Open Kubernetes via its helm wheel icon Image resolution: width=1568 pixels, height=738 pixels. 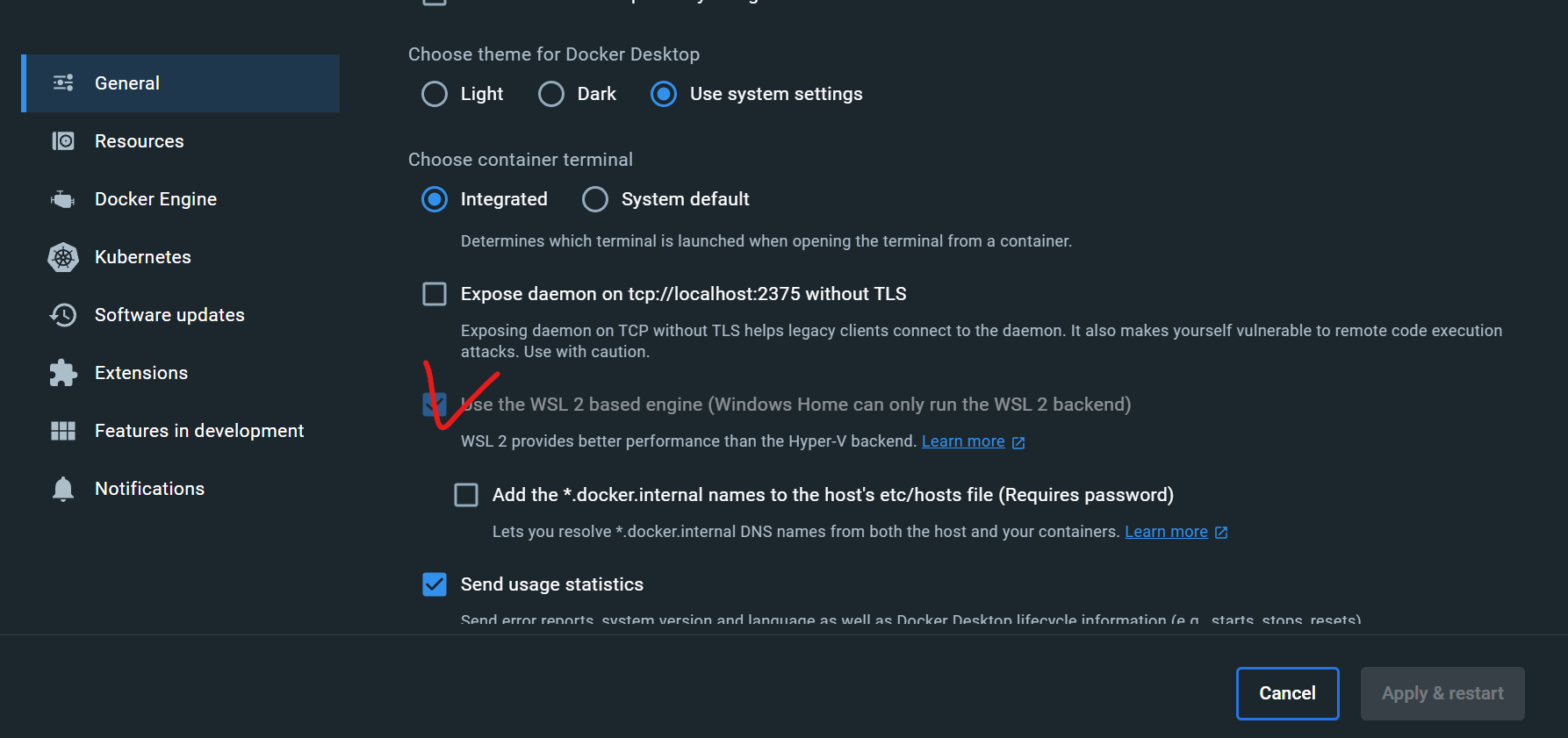pos(62,256)
